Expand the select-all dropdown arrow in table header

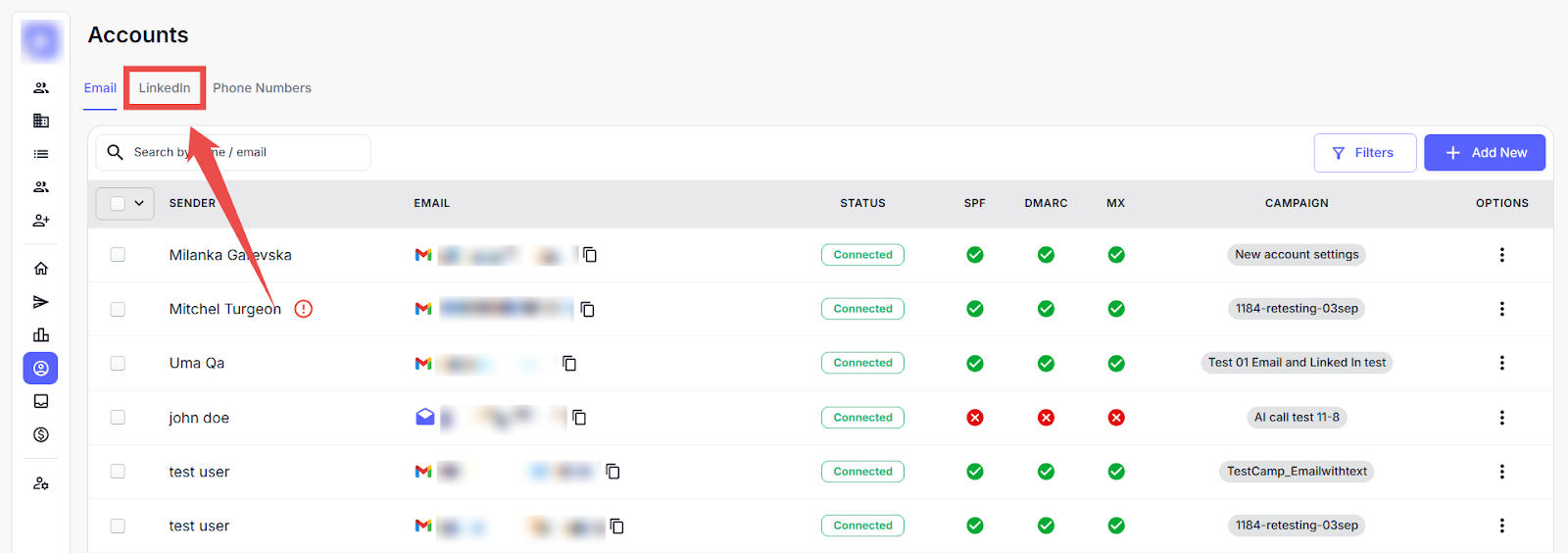139,203
